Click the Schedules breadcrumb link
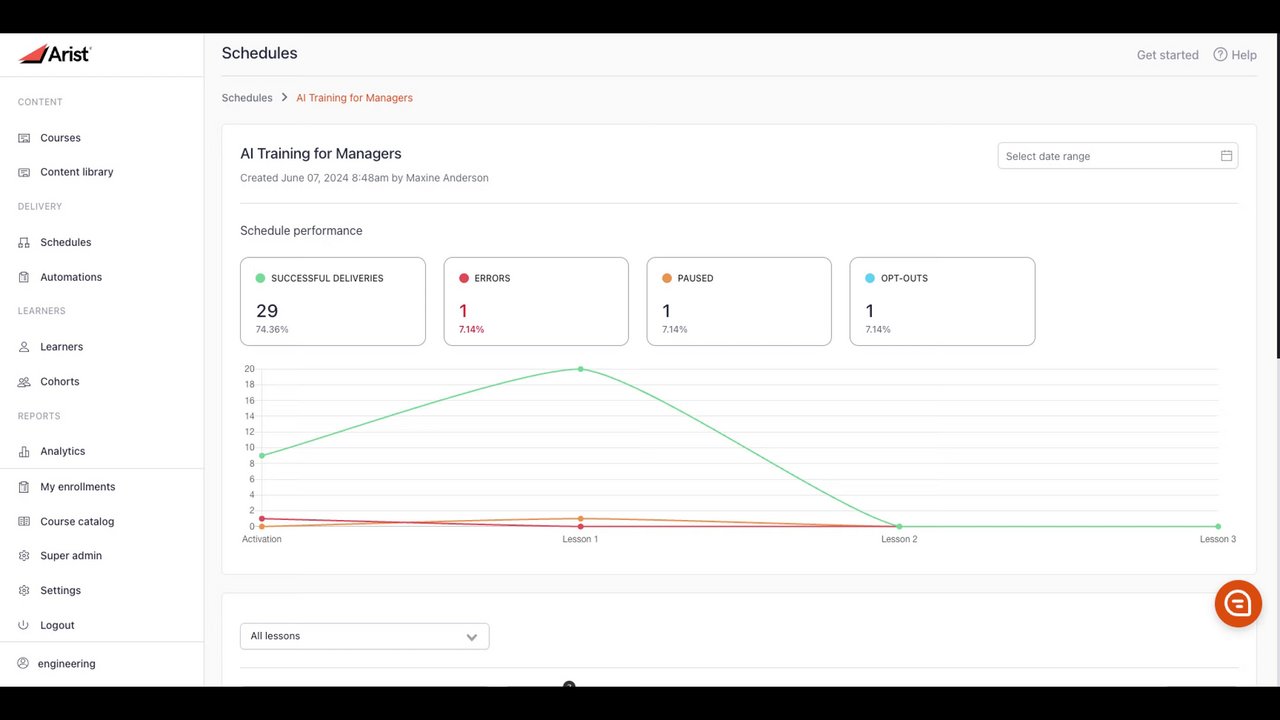This screenshot has width=1280, height=720. pyautogui.click(x=247, y=98)
